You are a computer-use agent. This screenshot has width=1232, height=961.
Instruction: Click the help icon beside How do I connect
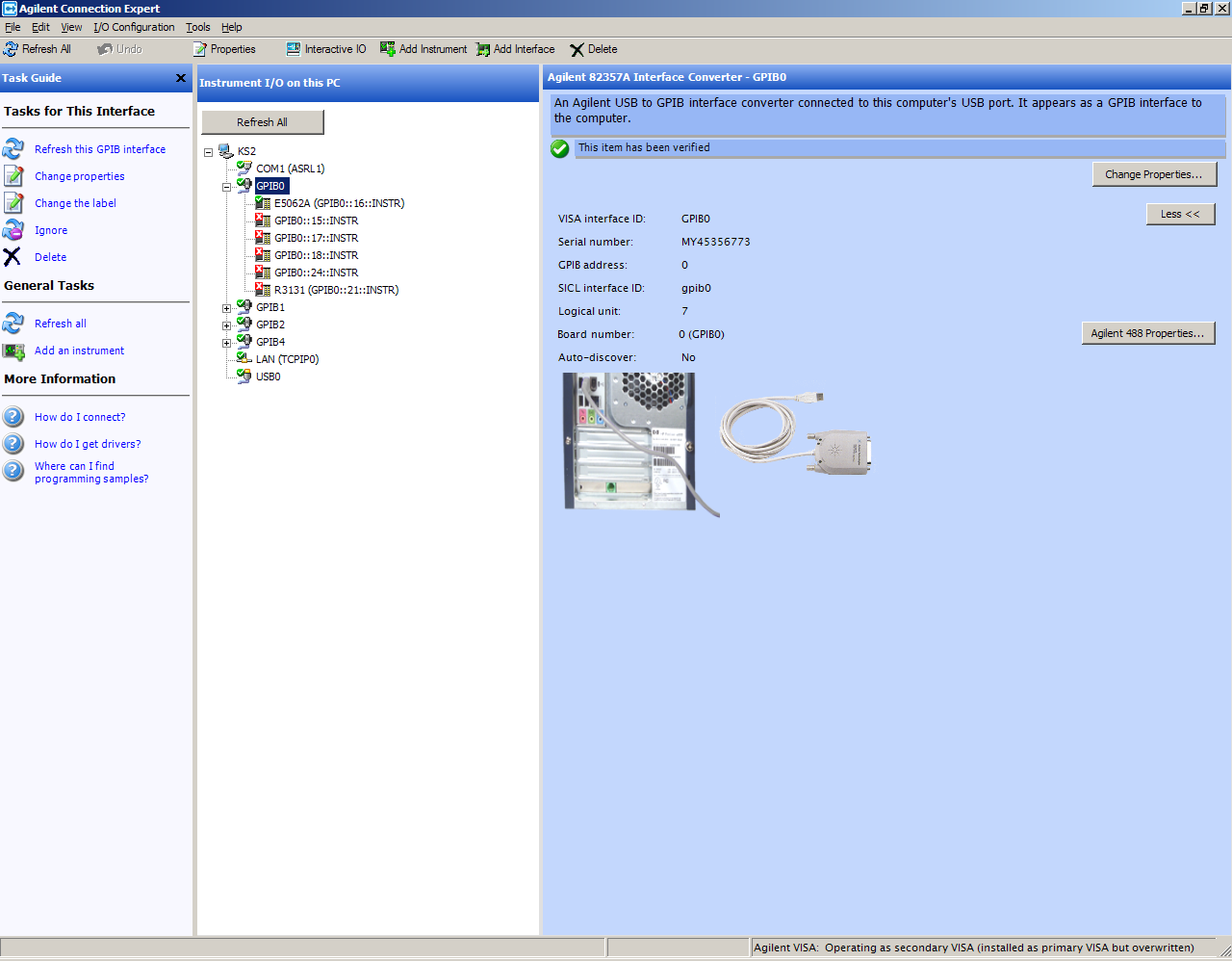point(13,417)
